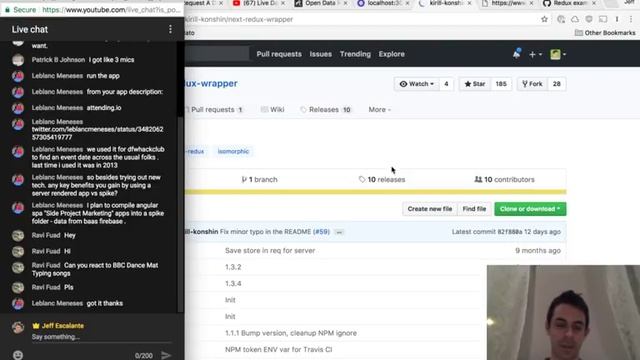View 10 releases
The height and width of the screenshot is (360, 640).
point(382,180)
